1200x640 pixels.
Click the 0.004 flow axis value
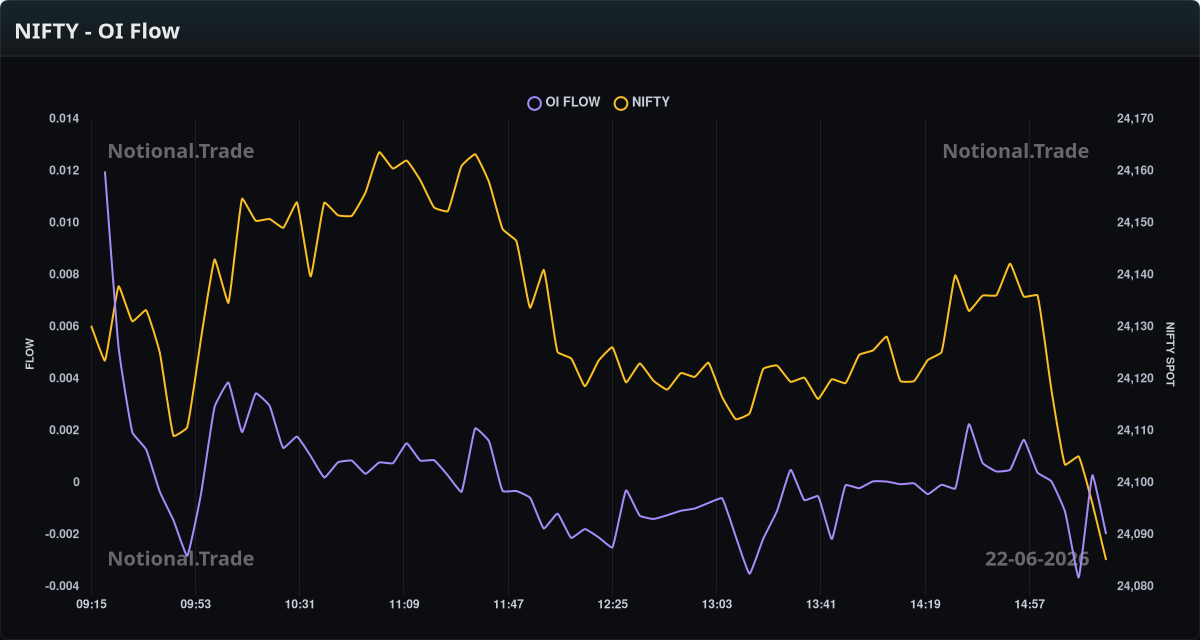point(64,379)
